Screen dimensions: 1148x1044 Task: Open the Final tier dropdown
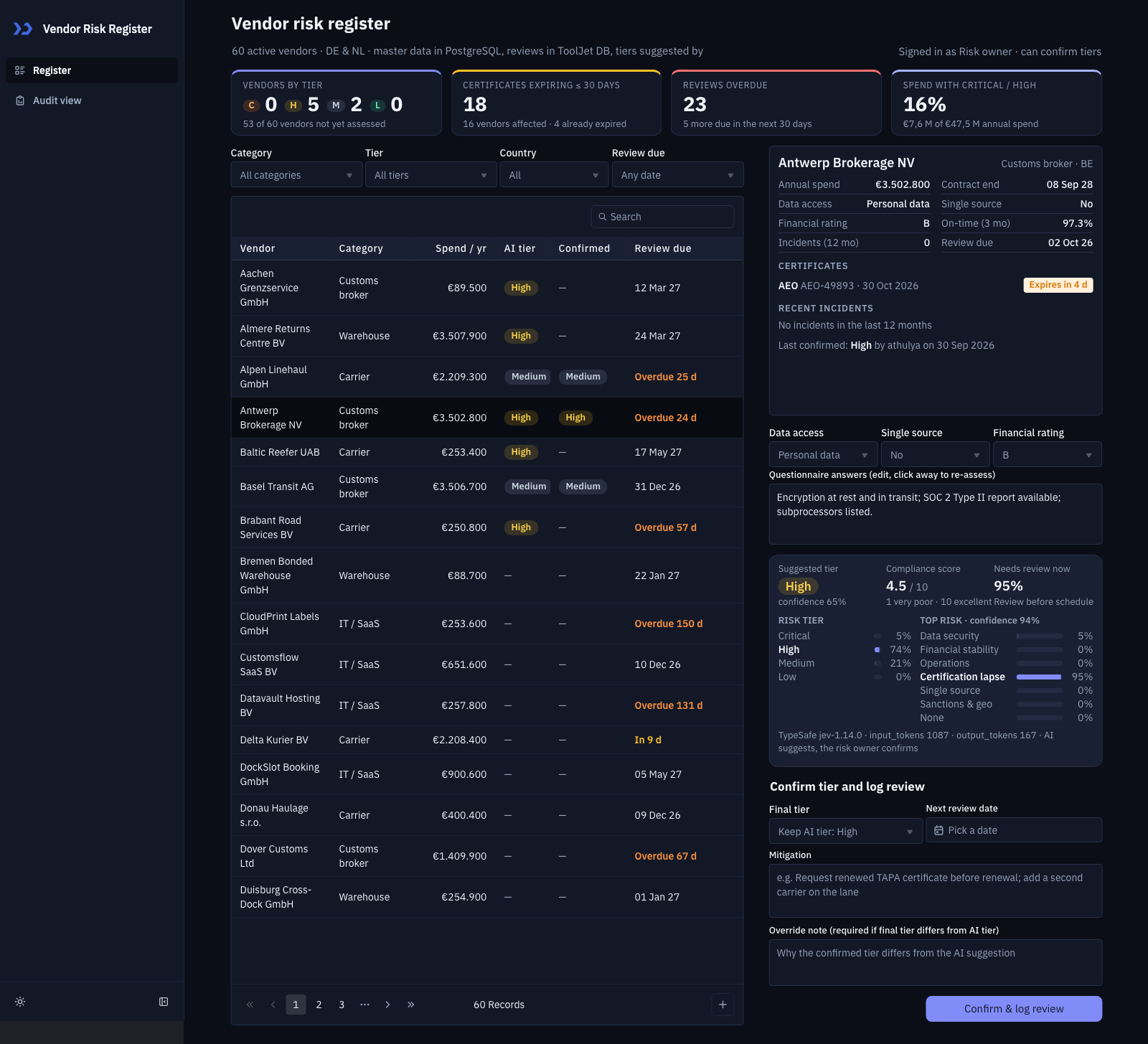coord(846,832)
